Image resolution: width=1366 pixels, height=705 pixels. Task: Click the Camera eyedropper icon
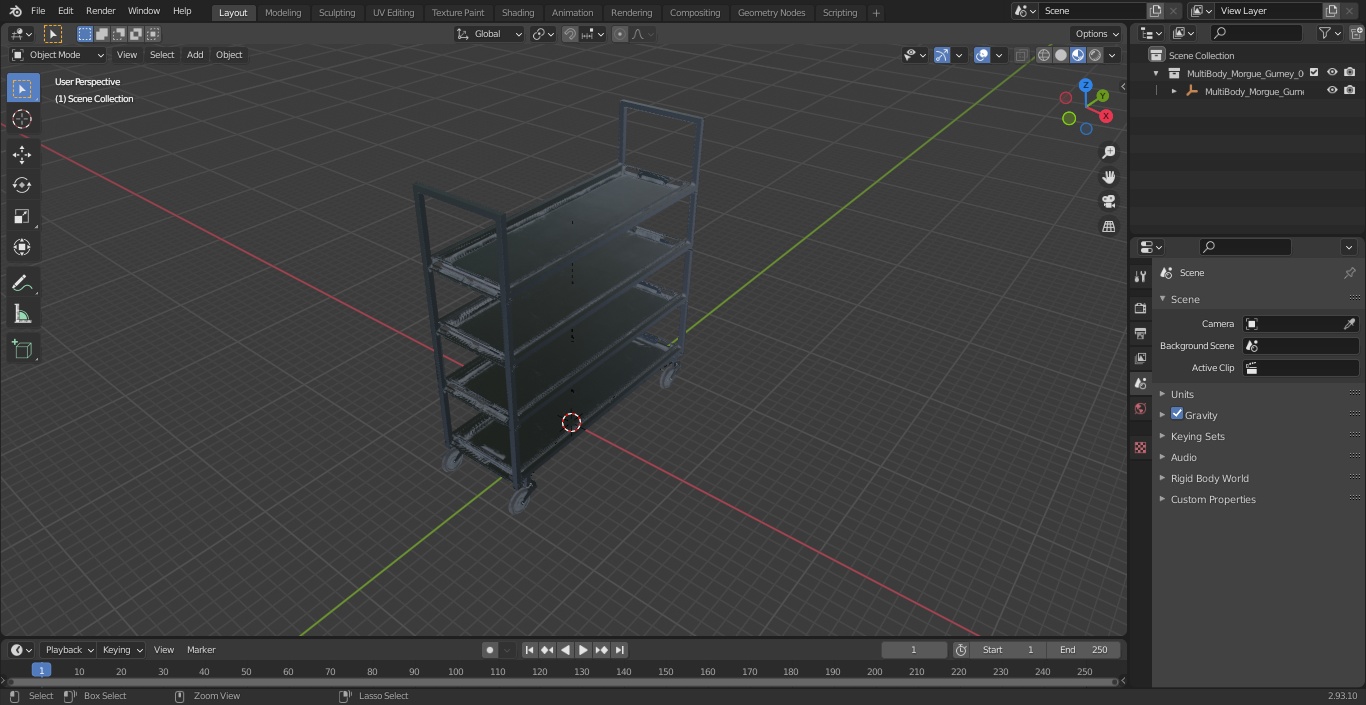pos(1349,324)
